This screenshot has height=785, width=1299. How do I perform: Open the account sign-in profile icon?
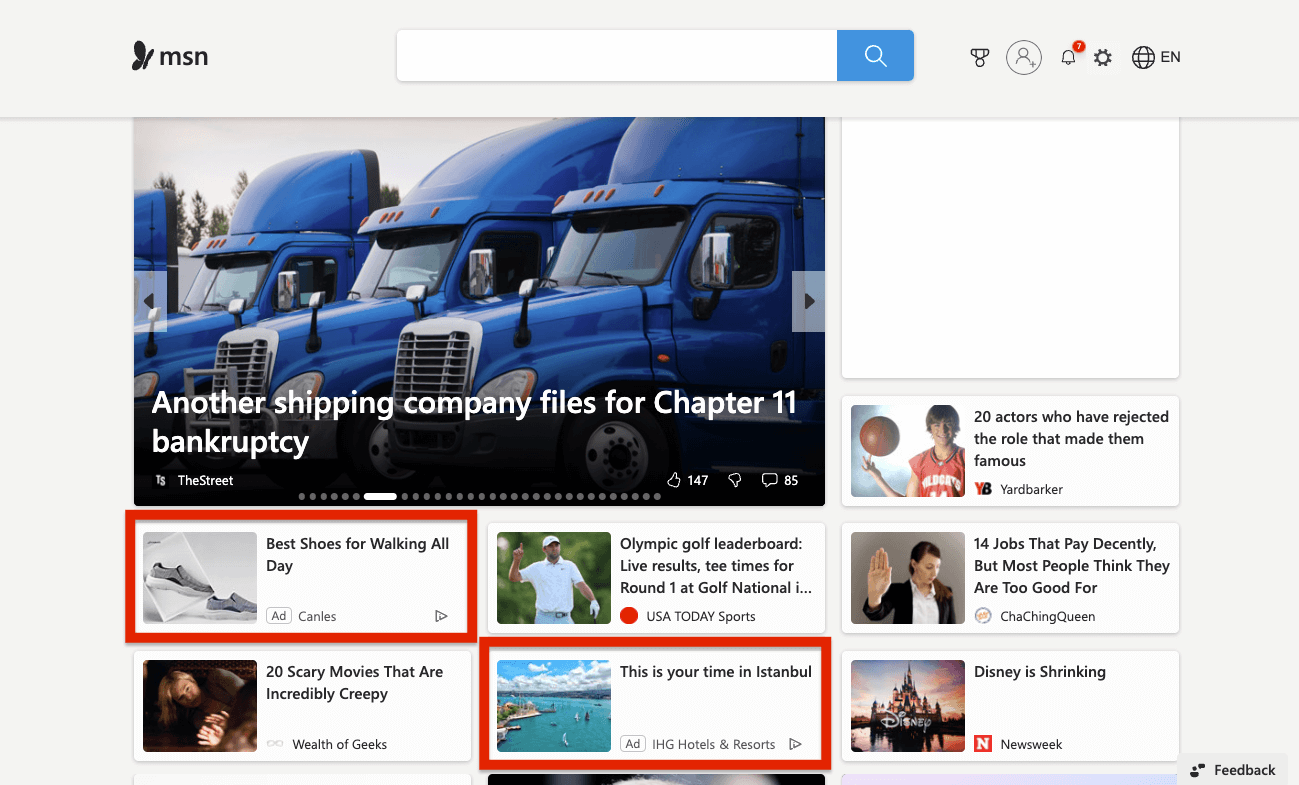pos(1023,58)
